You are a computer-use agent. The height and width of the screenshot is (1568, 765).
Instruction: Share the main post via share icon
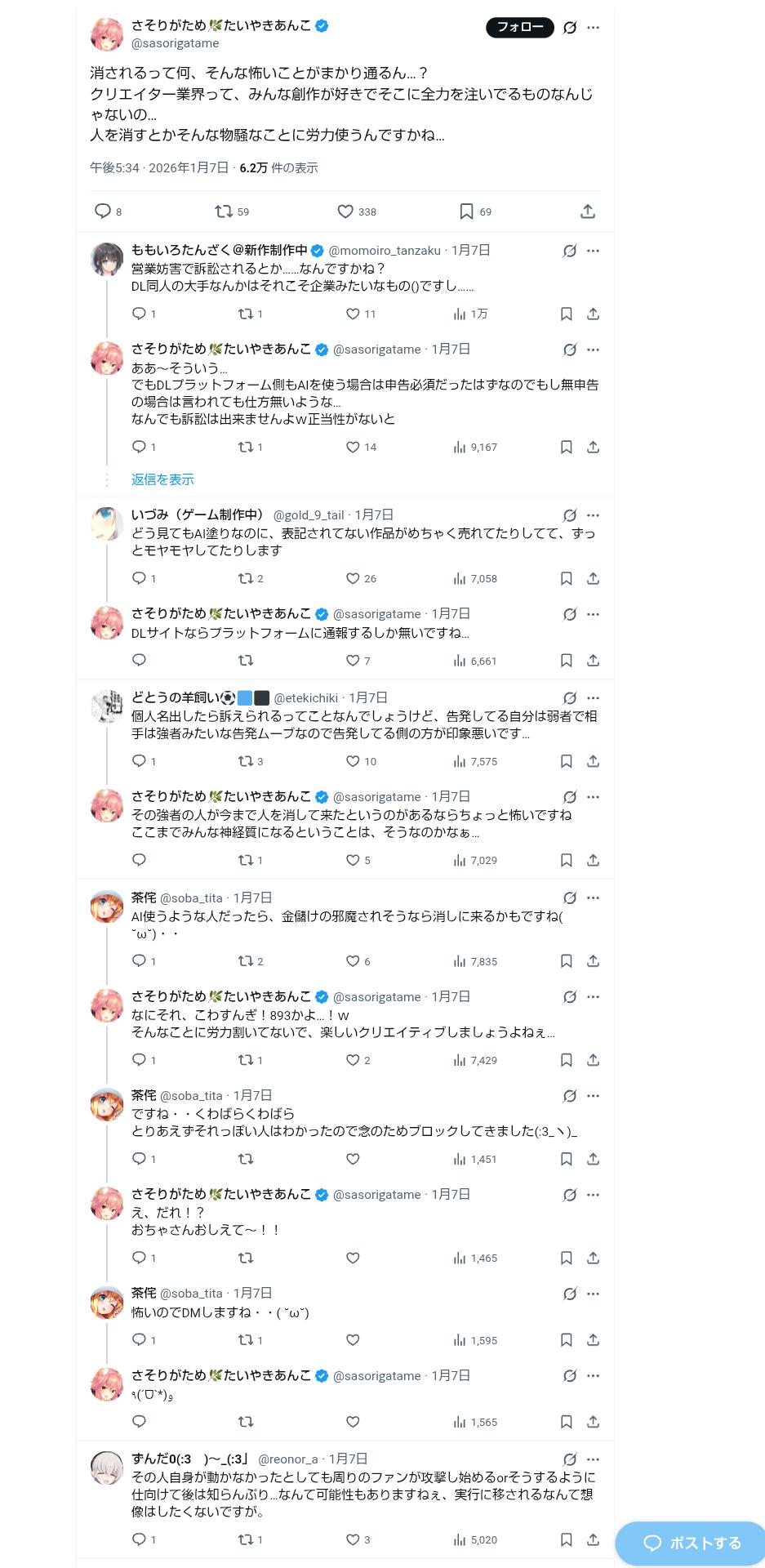tap(588, 212)
